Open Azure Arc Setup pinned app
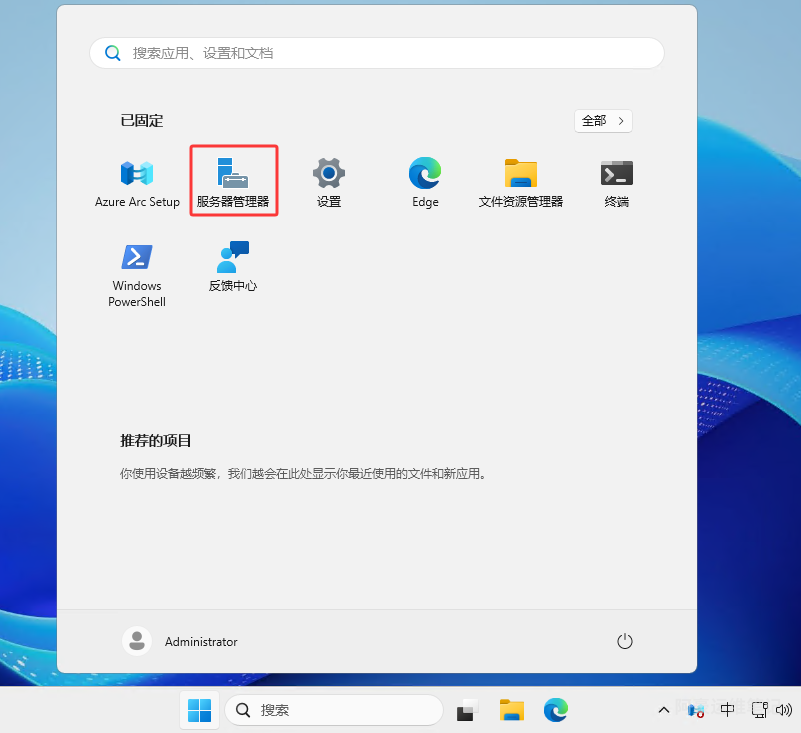 tap(137, 183)
